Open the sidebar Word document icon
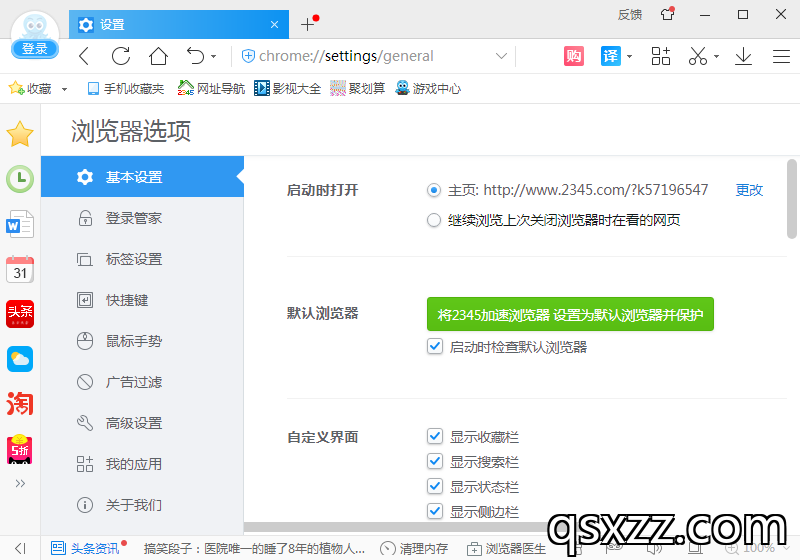The image size is (800, 560). click(20, 224)
